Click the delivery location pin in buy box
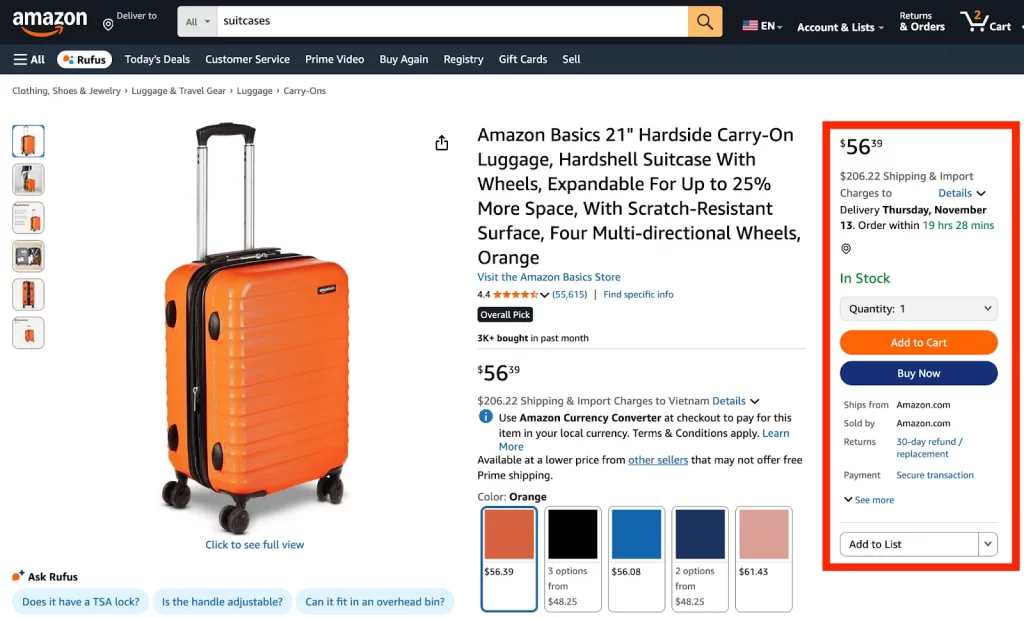 click(x=846, y=249)
